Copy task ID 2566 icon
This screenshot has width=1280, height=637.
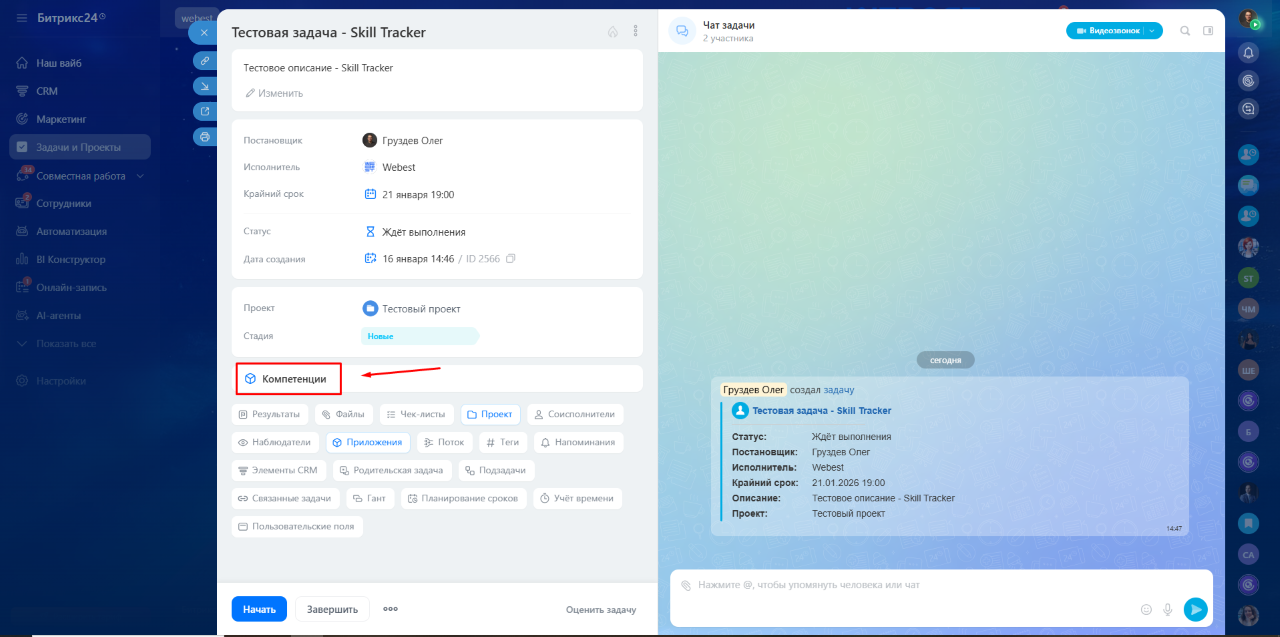point(510,259)
